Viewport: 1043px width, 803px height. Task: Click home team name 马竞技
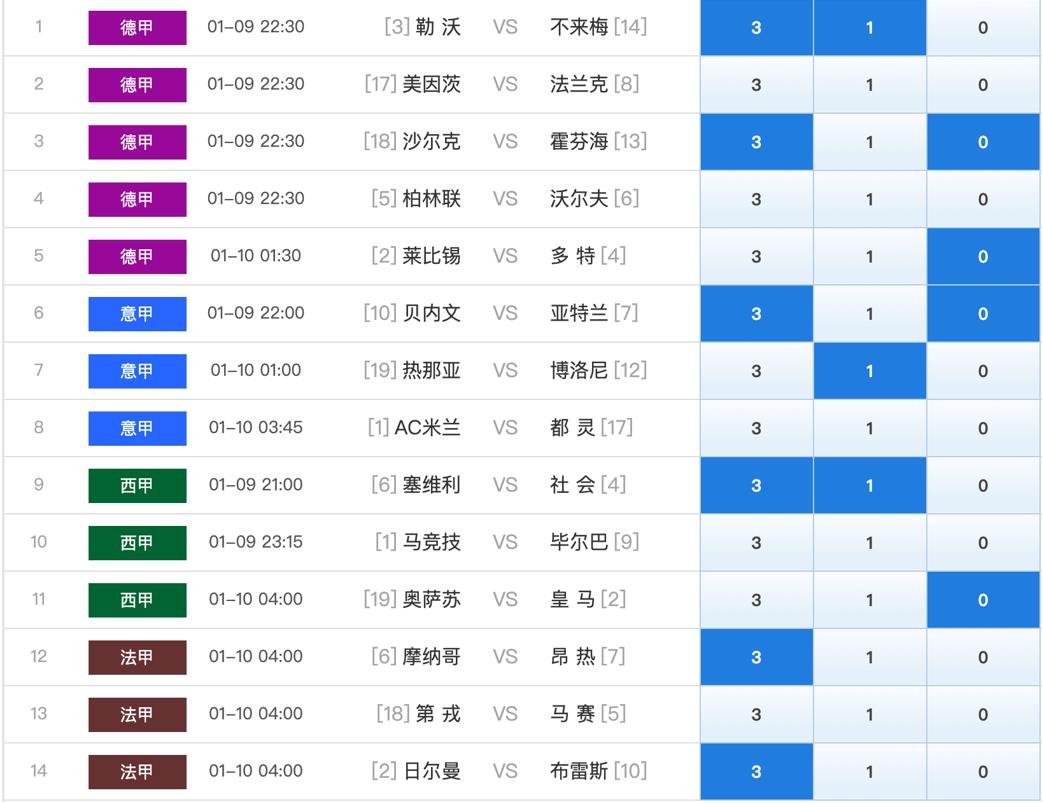coord(432,542)
